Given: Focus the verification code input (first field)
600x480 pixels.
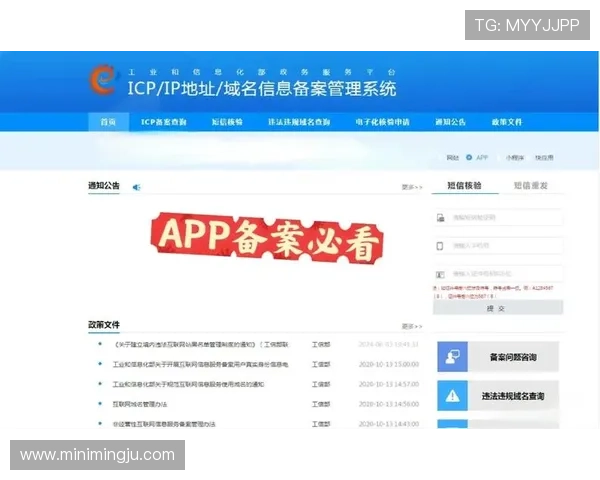Looking at the screenshot, I should pos(498,217).
